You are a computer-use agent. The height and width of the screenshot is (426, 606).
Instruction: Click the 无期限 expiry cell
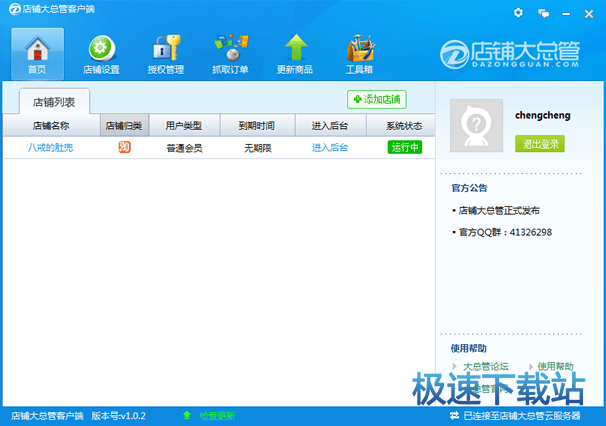(258, 148)
